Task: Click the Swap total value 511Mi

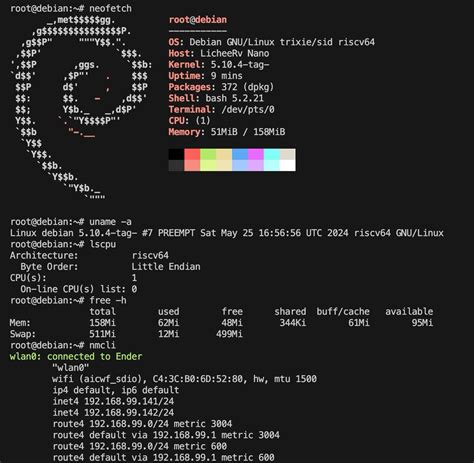Action: pyautogui.click(x=102, y=334)
